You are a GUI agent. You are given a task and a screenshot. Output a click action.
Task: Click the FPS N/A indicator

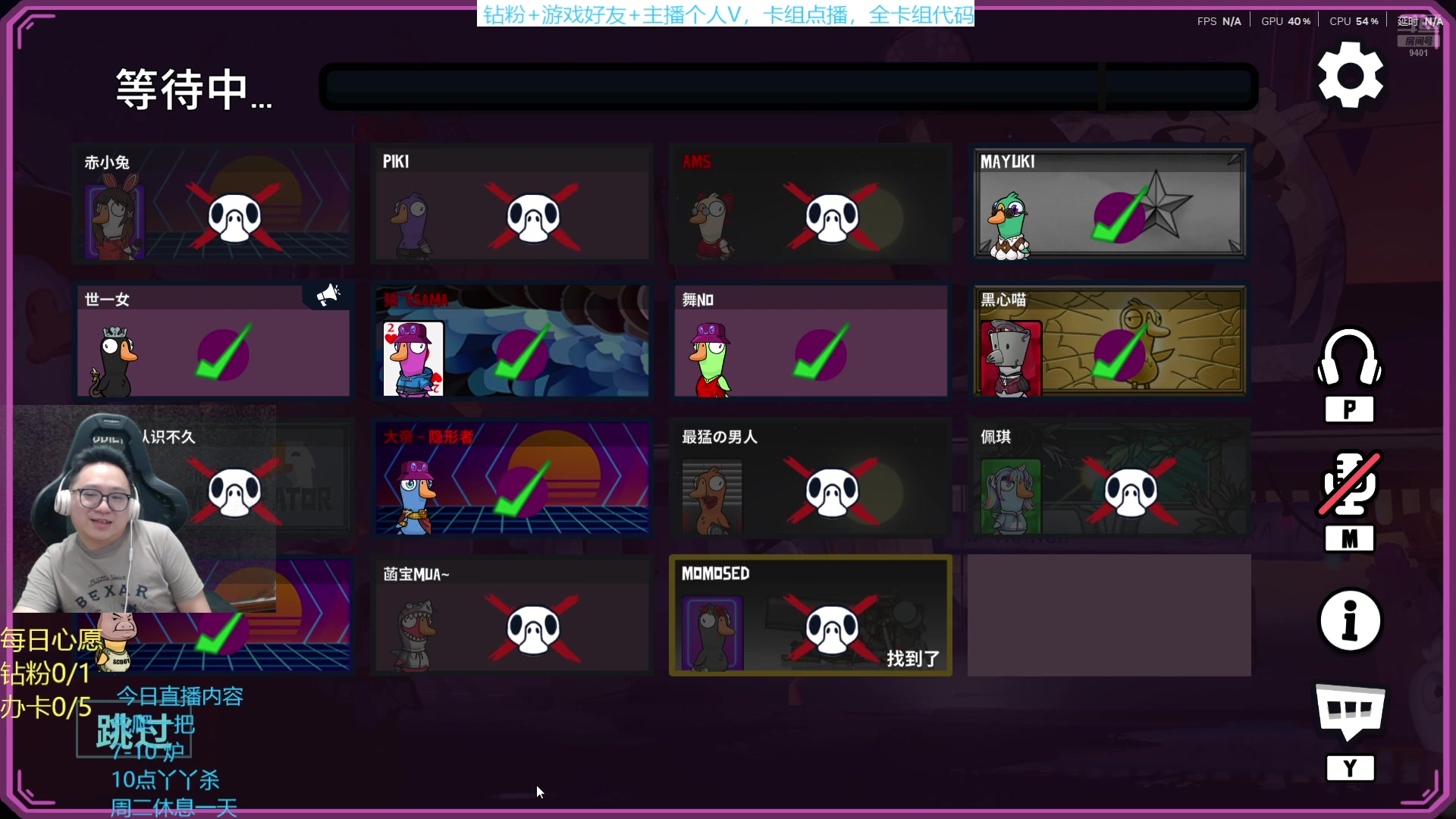[x=1219, y=21]
